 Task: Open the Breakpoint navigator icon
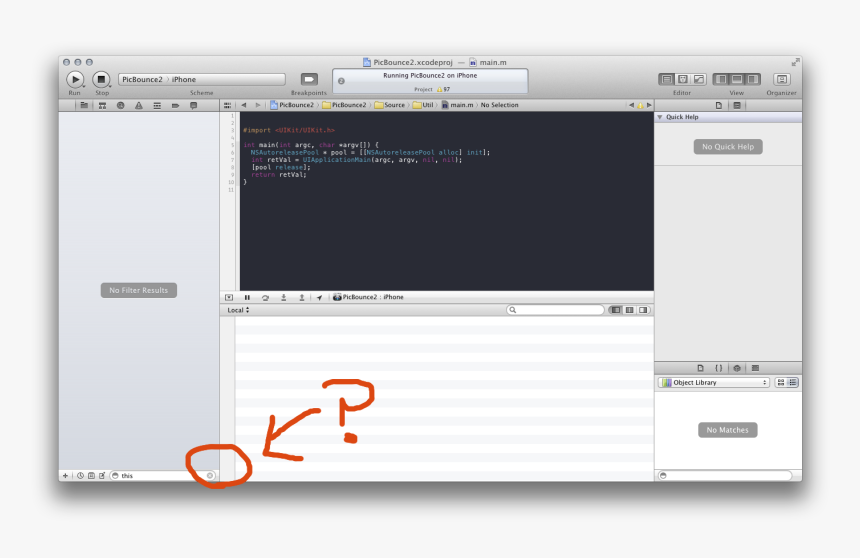click(175, 105)
